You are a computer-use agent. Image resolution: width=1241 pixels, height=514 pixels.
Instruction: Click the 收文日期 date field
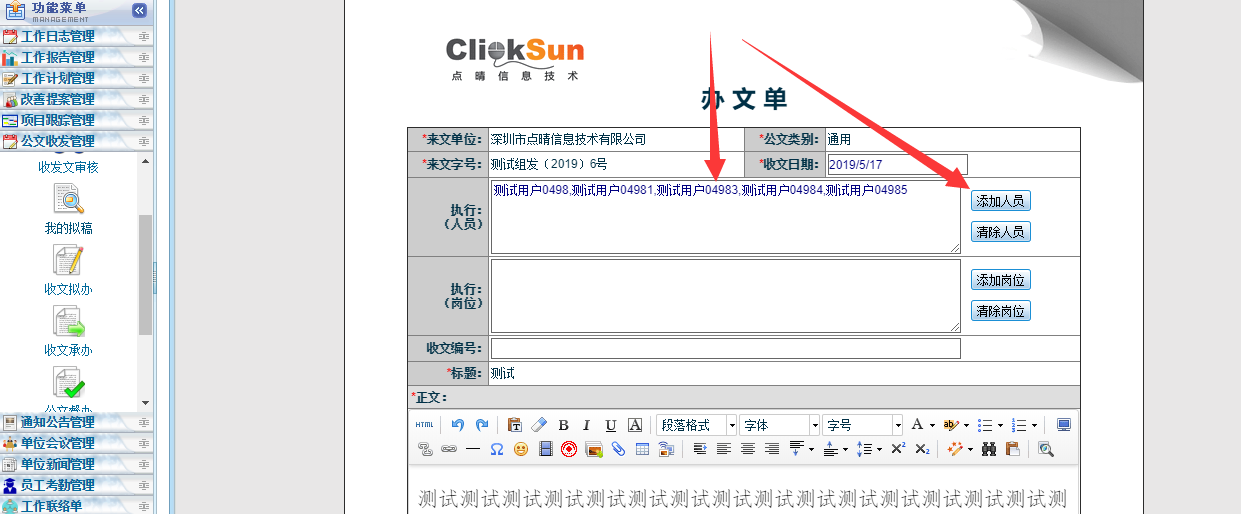[x=897, y=165]
